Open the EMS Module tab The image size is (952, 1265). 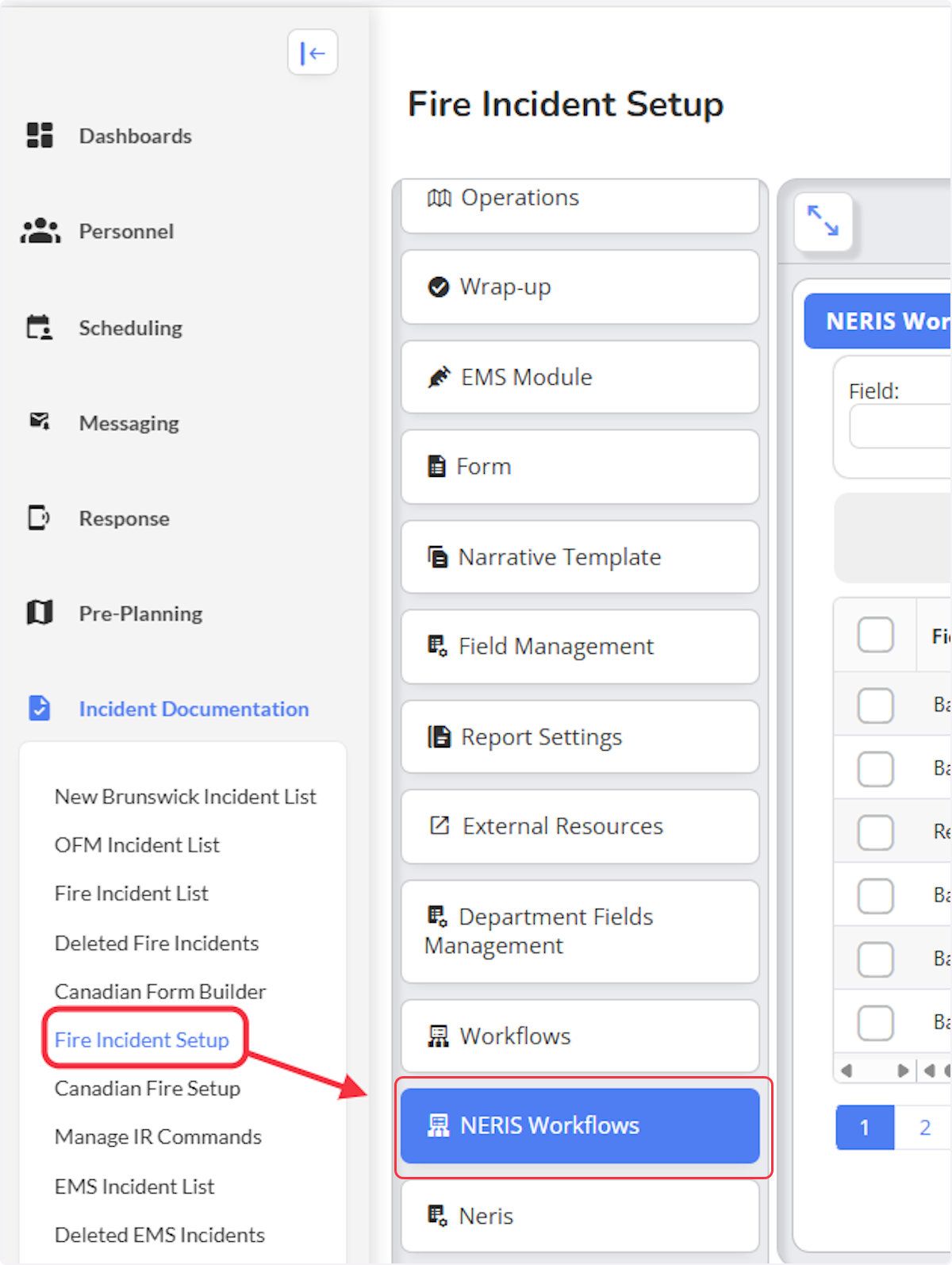pyautogui.click(x=580, y=377)
